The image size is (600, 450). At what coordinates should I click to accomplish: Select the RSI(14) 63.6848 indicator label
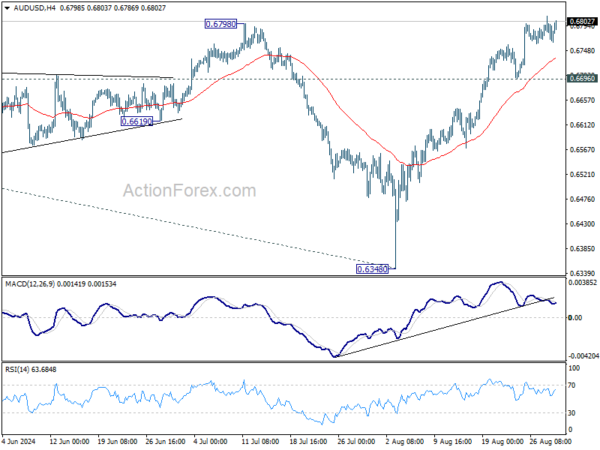31,369
